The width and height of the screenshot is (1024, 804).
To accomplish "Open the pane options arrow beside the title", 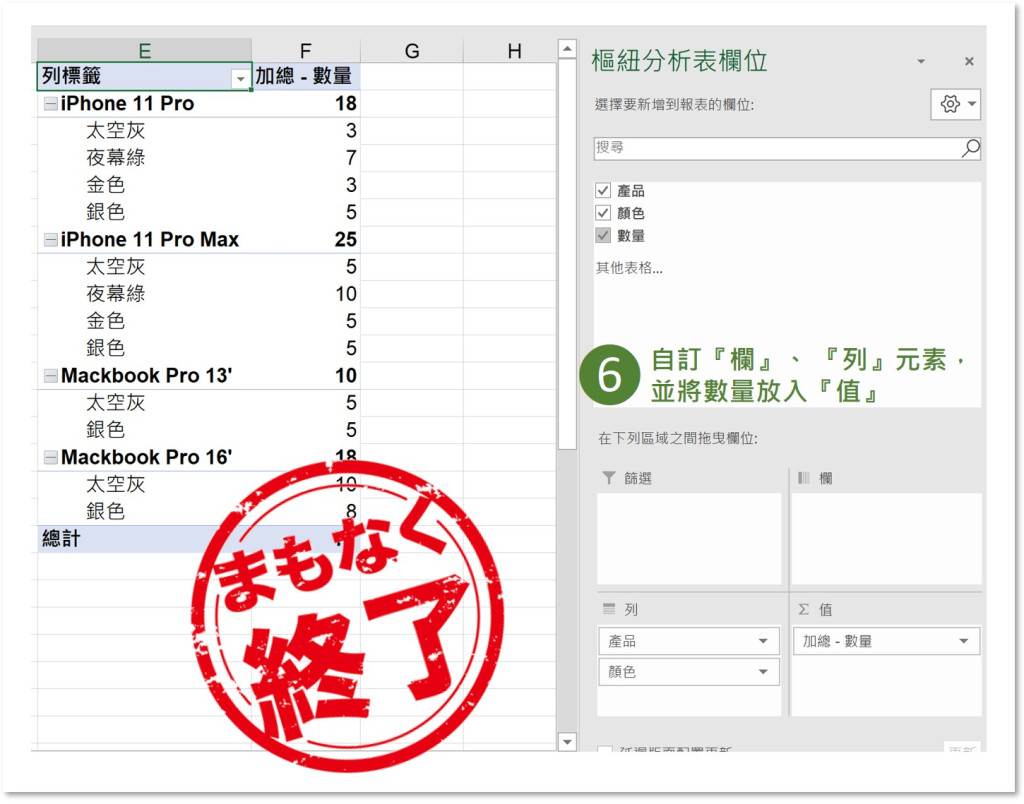I will 921,61.
